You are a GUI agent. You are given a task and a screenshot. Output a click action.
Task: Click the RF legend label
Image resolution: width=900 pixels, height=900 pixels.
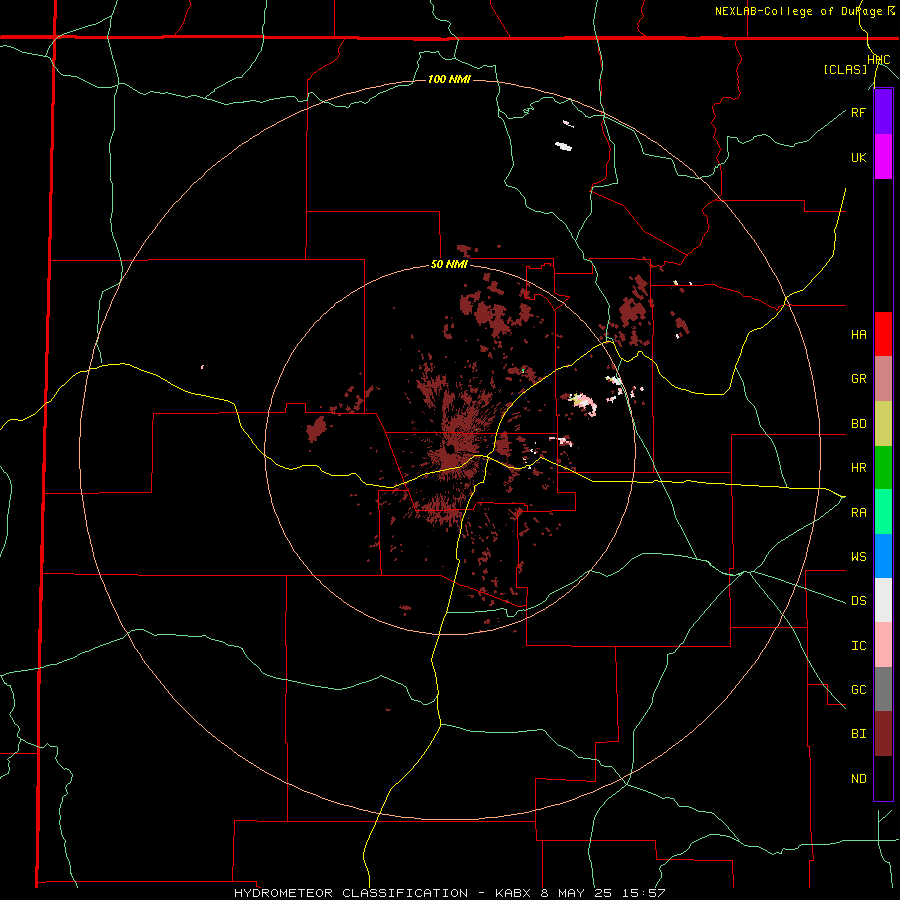pos(858,112)
